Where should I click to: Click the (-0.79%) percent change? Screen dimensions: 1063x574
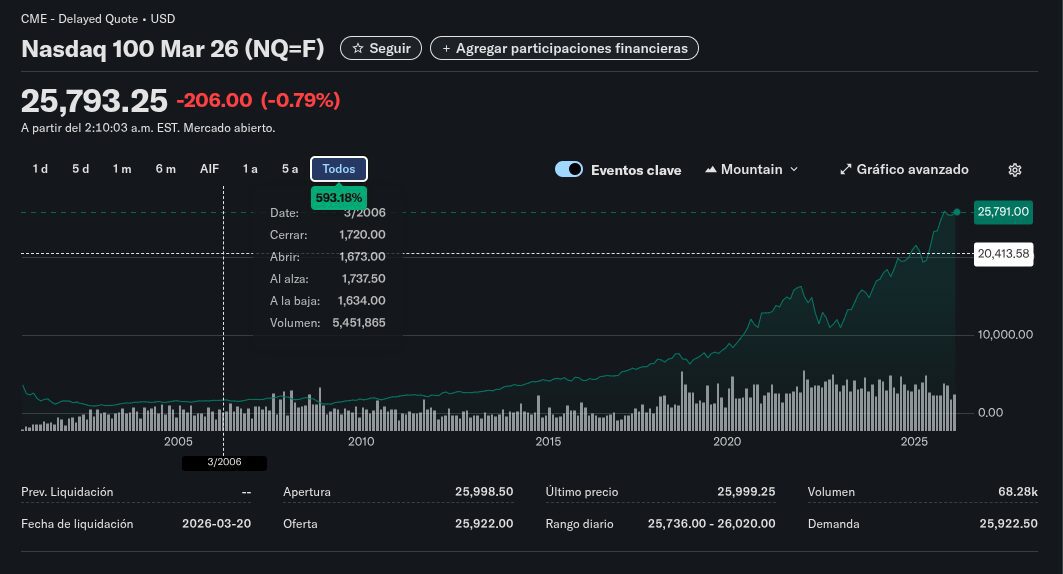pyautogui.click(x=300, y=100)
